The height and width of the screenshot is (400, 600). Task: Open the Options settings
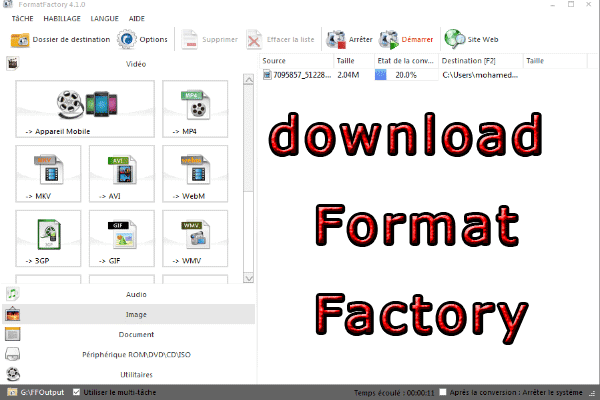pos(142,39)
